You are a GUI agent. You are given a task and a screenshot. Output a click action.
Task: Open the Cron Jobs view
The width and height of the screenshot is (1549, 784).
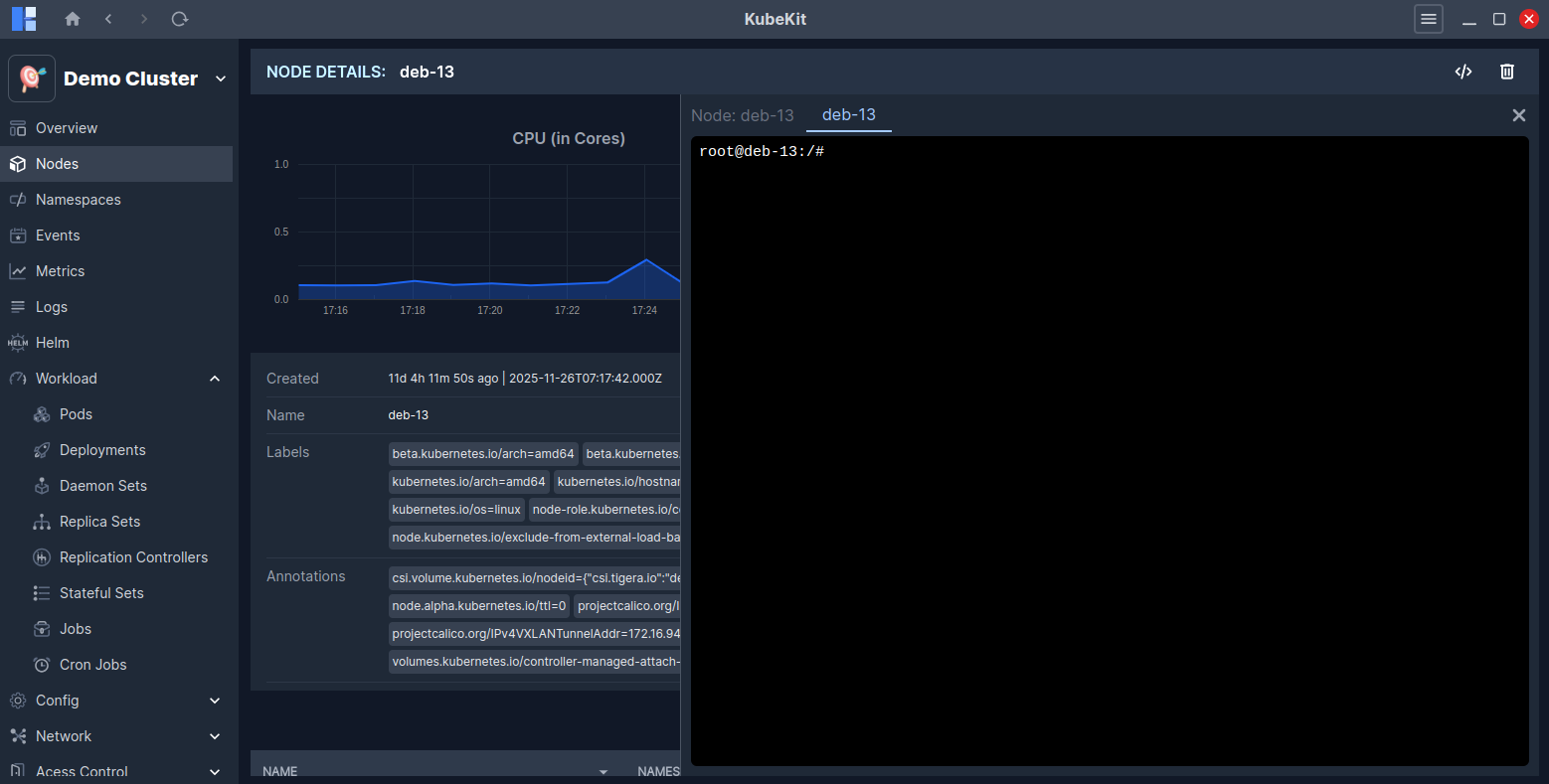tap(92, 664)
